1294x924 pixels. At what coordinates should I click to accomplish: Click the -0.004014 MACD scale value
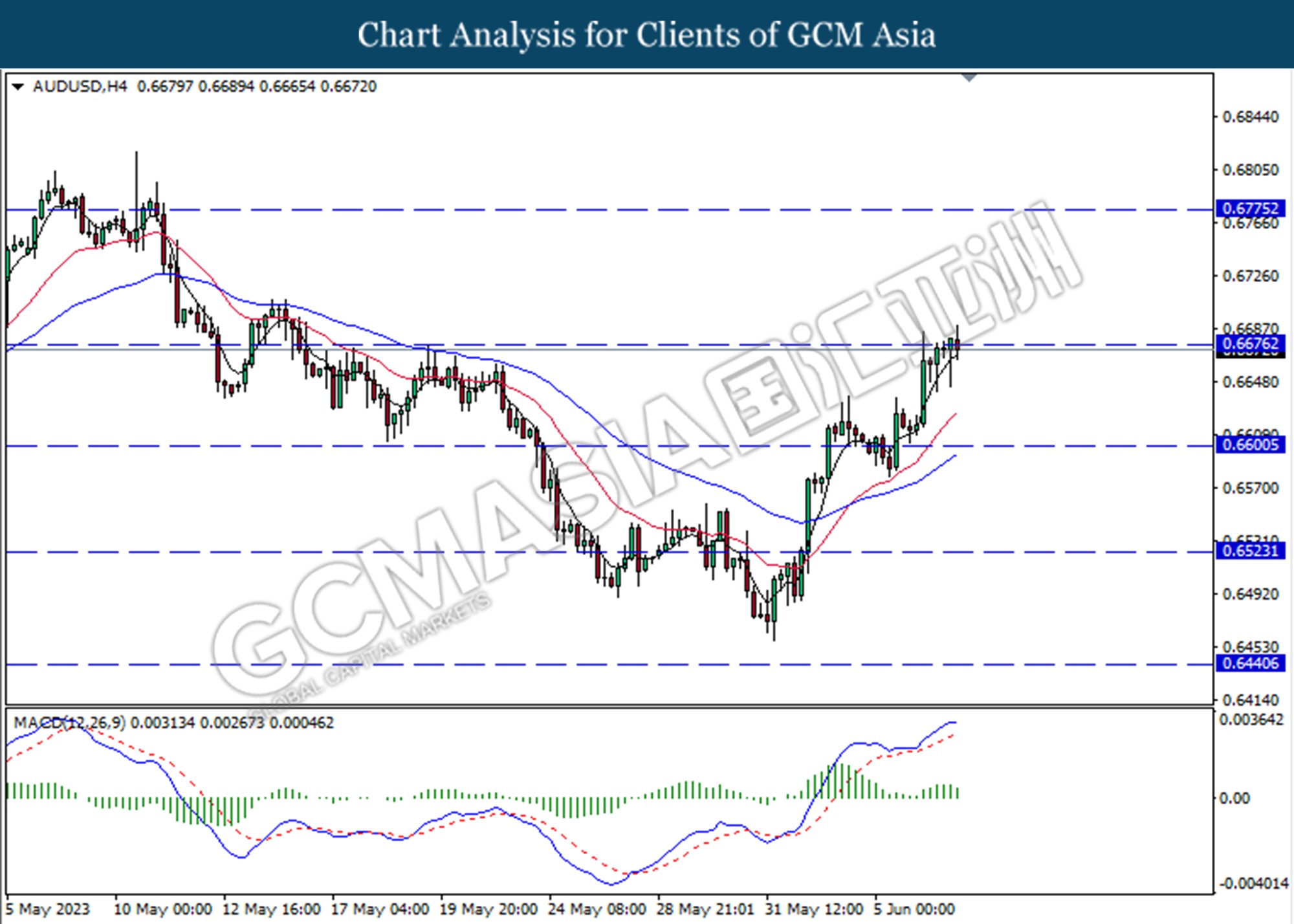click(1253, 884)
